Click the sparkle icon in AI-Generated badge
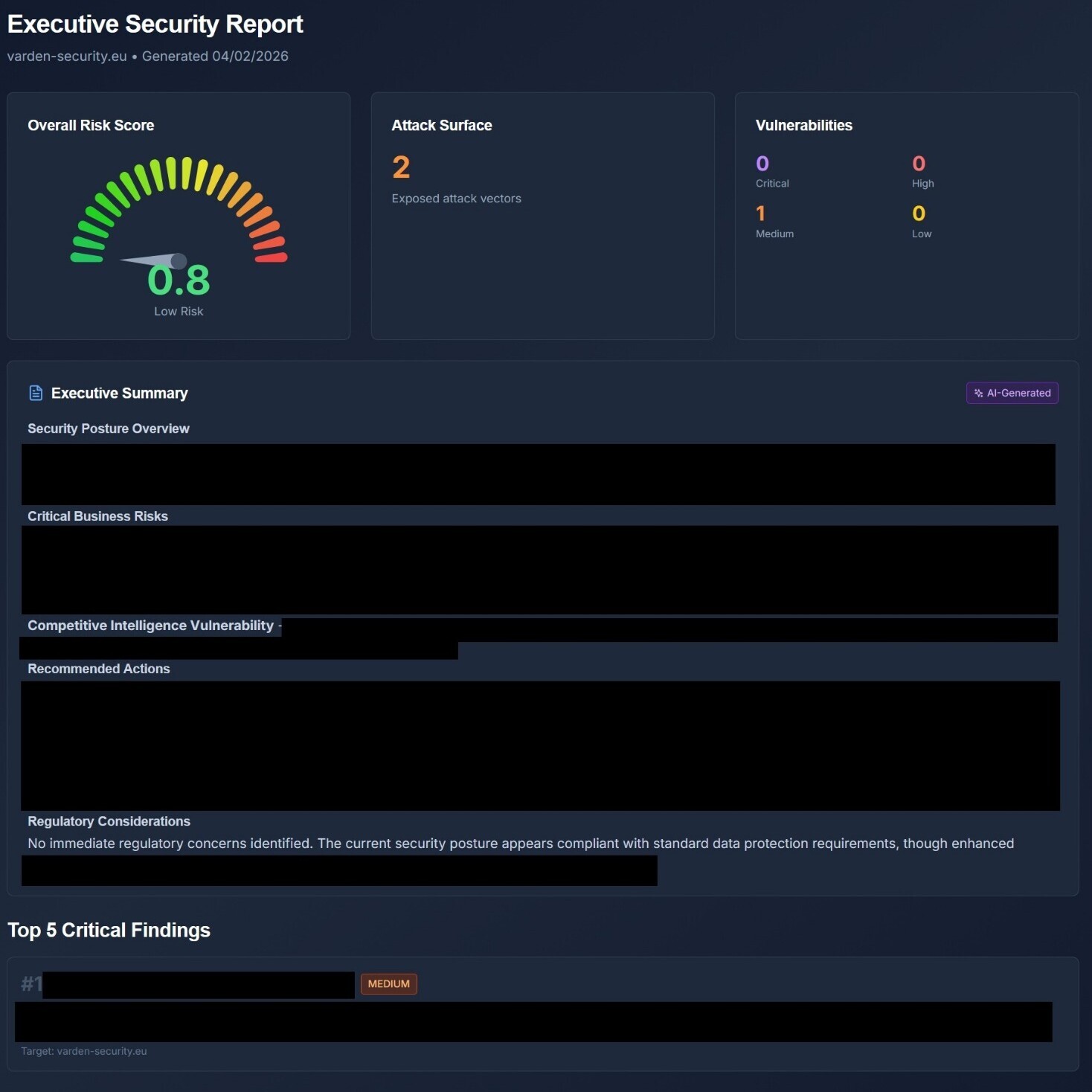 click(x=978, y=393)
